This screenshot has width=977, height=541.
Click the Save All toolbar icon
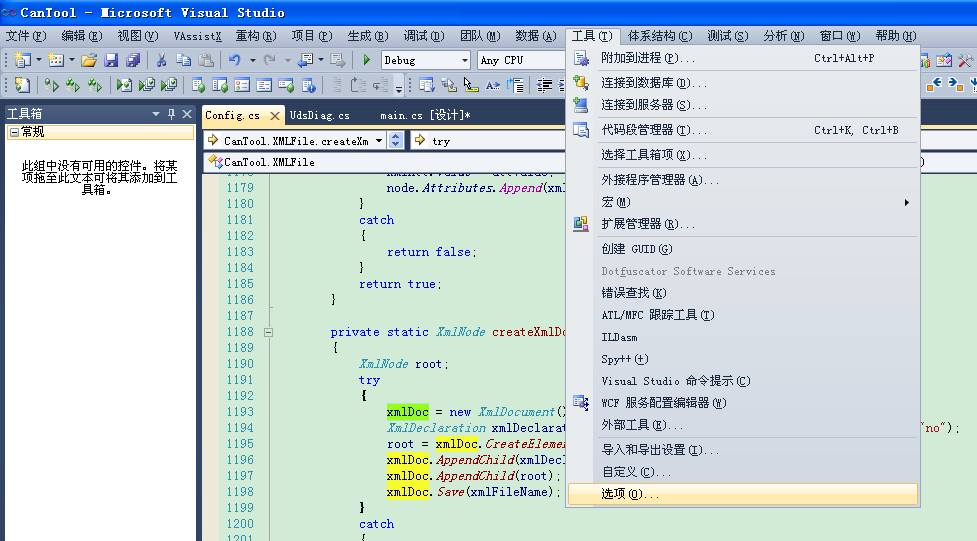click(x=133, y=60)
